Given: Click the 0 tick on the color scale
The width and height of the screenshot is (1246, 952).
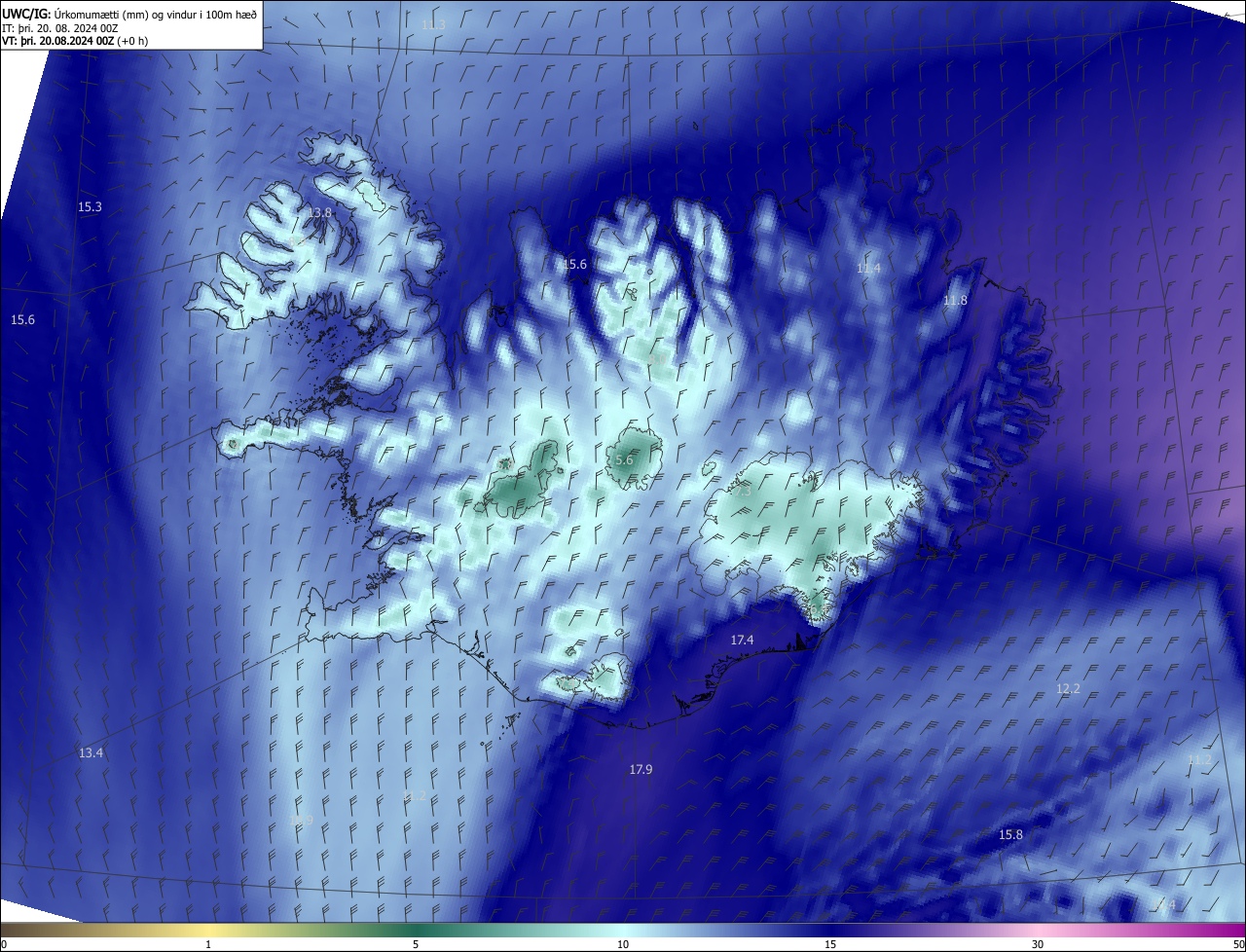Looking at the screenshot, I should (x=4, y=944).
